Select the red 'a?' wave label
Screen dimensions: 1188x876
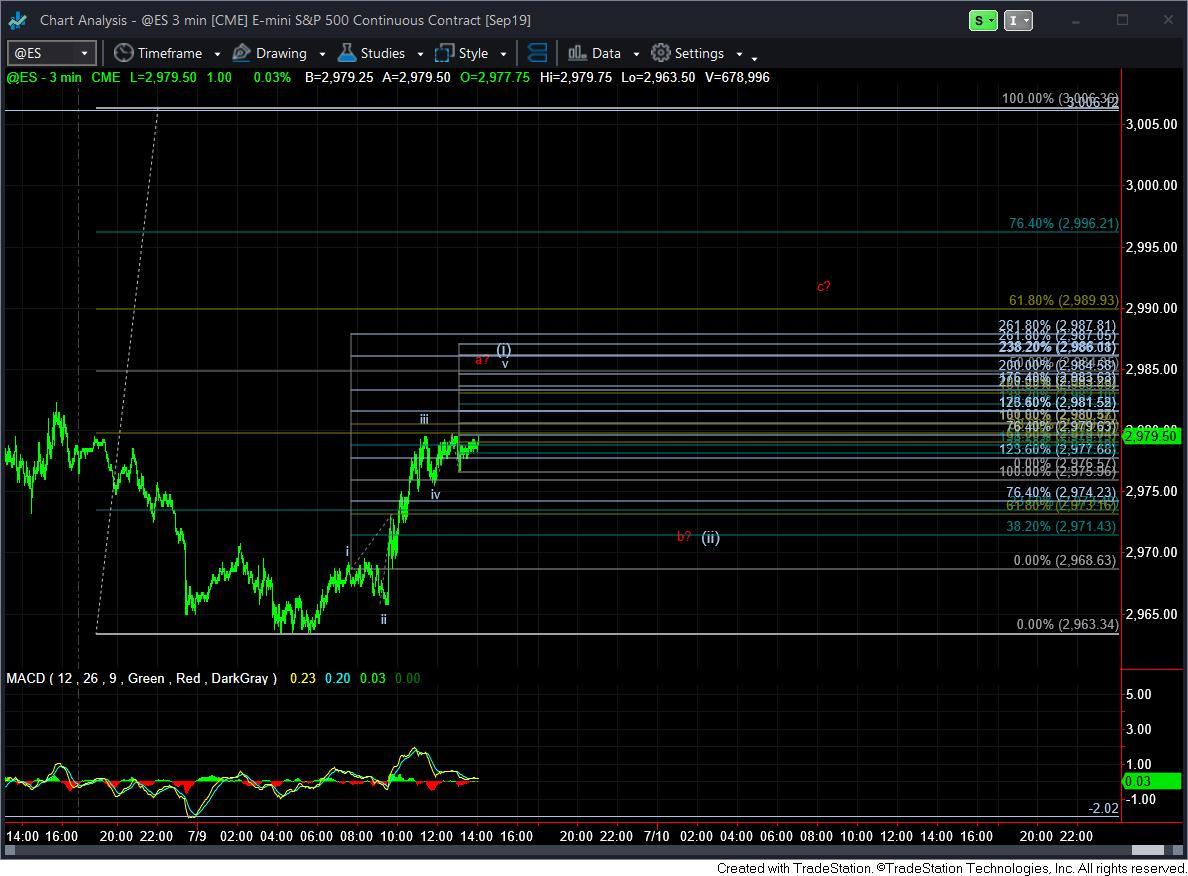482,359
